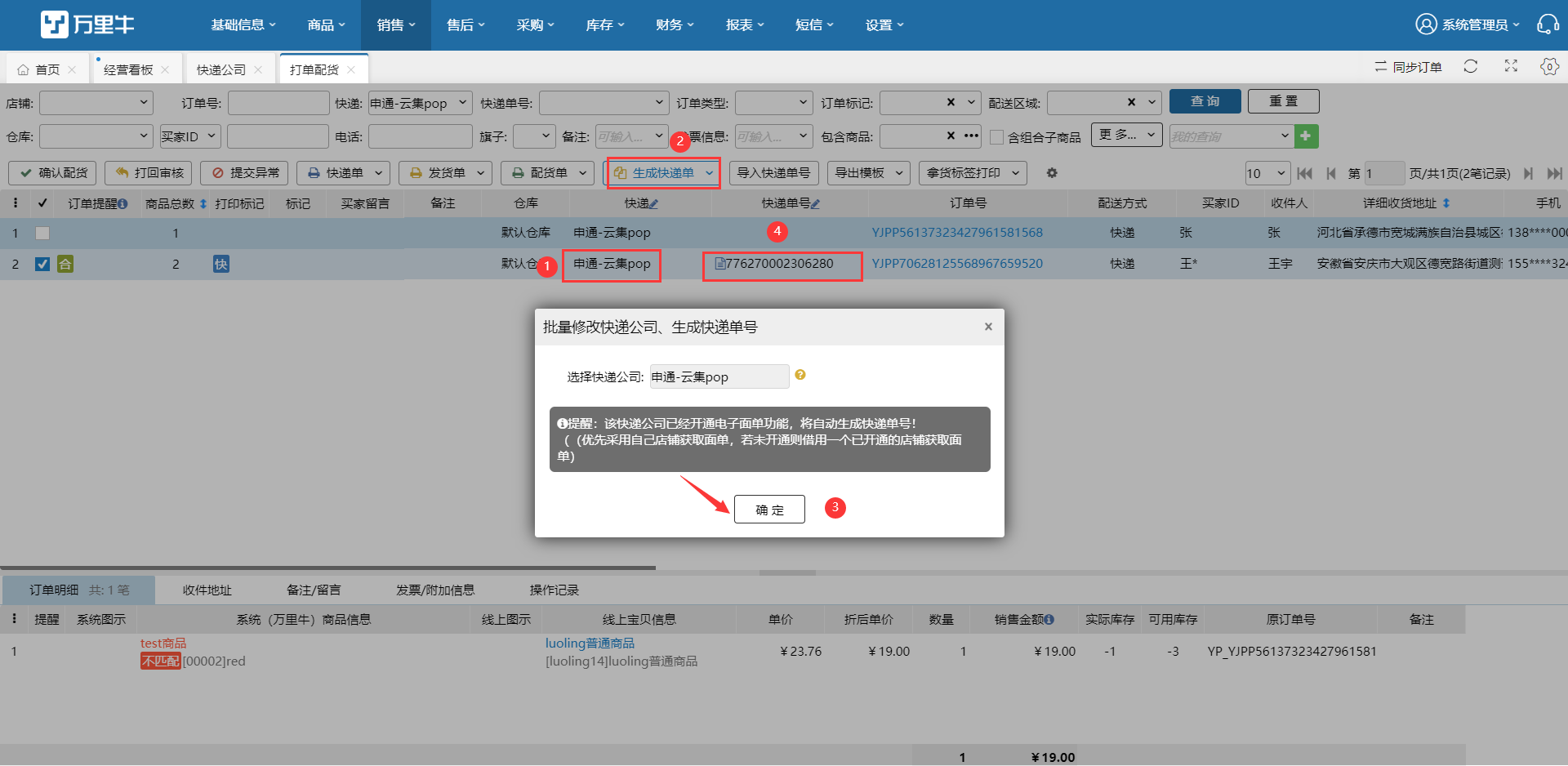Click the 万里牛 logo
The height and width of the screenshot is (766, 1568).
tap(87, 24)
